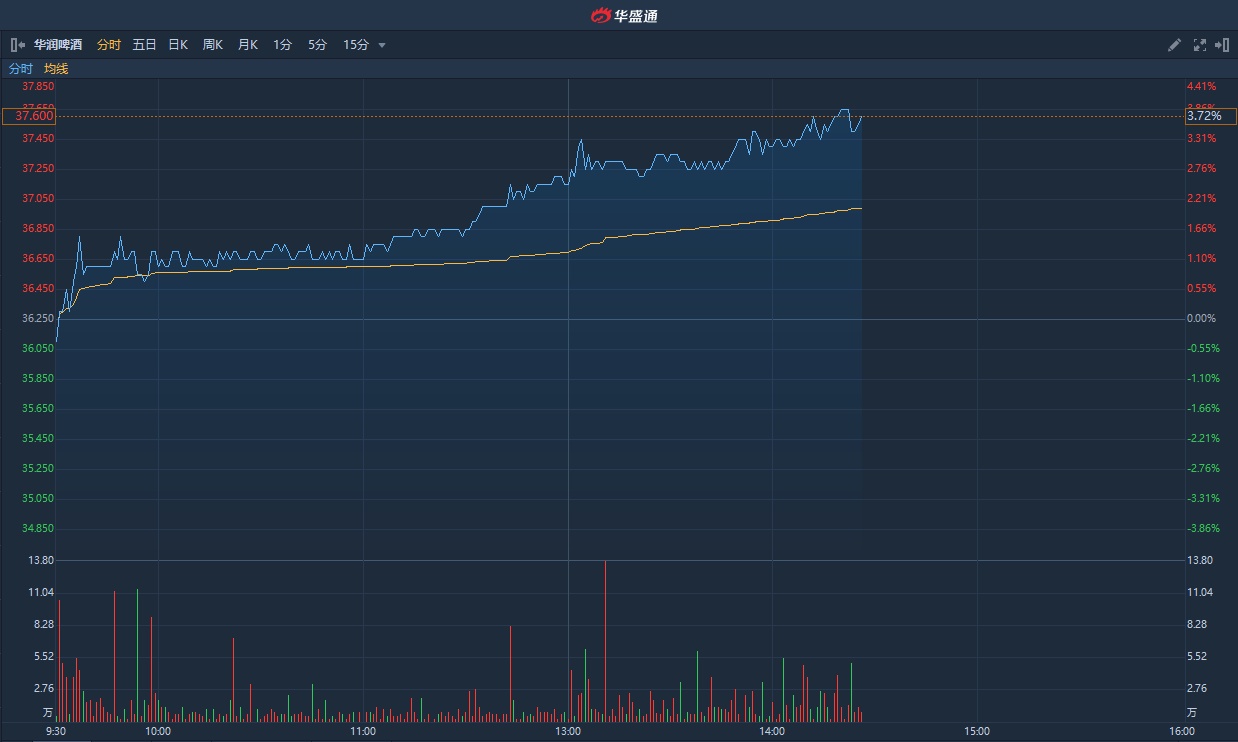Click the 华润啤酒 stock name label
This screenshot has height=742, width=1238.
59,45
